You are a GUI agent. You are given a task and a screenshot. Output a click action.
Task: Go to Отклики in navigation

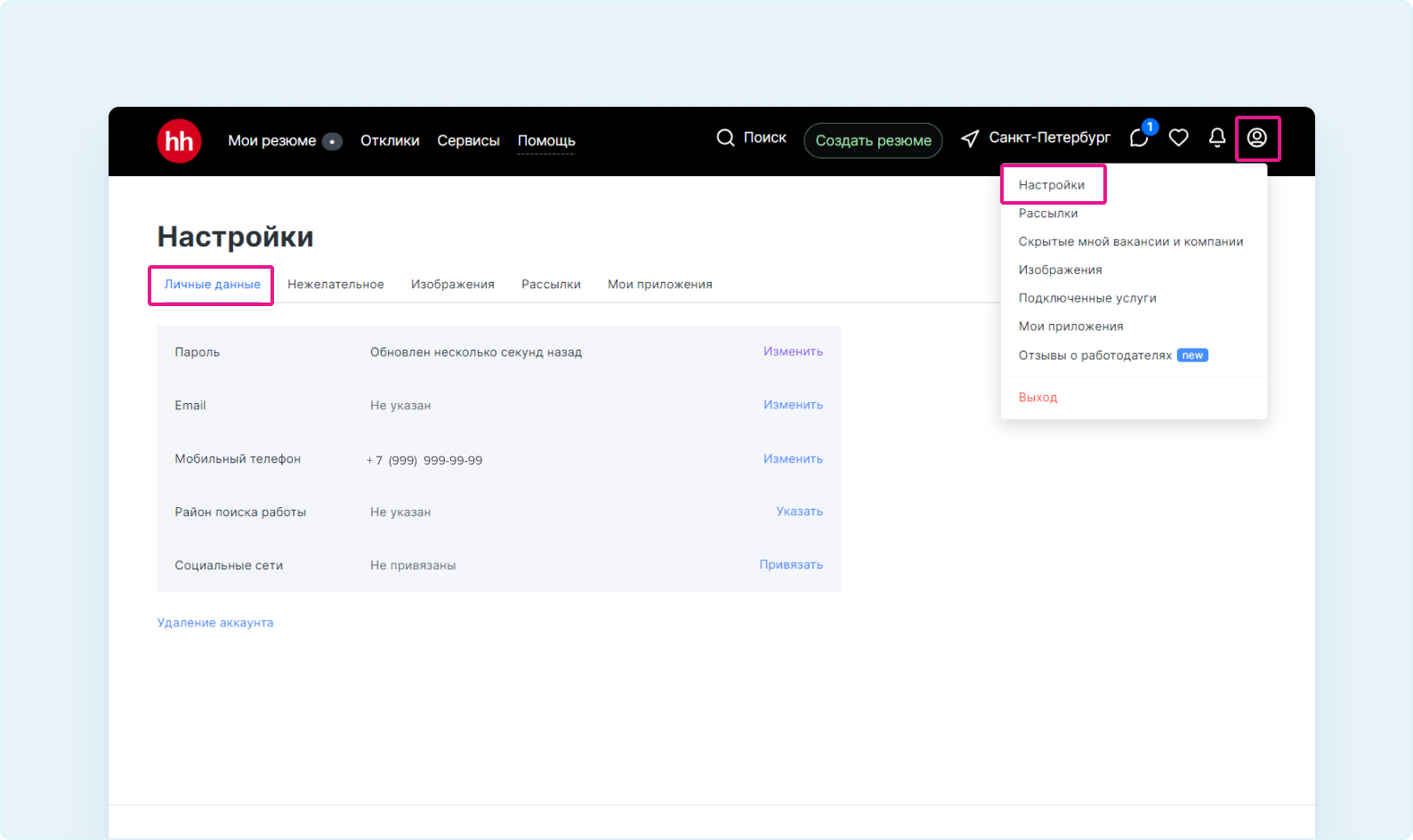(390, 141)
